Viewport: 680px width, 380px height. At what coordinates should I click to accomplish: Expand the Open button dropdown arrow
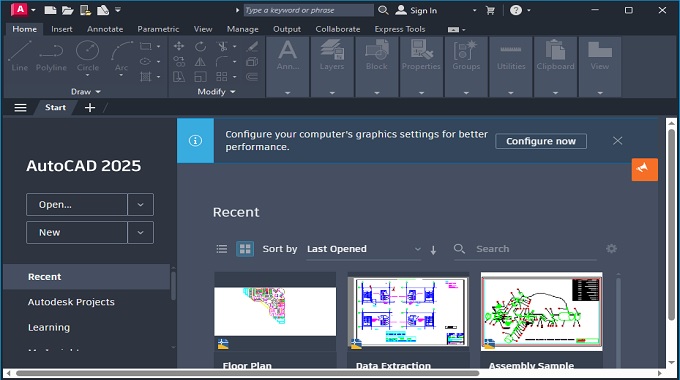(x=141, y=204)
